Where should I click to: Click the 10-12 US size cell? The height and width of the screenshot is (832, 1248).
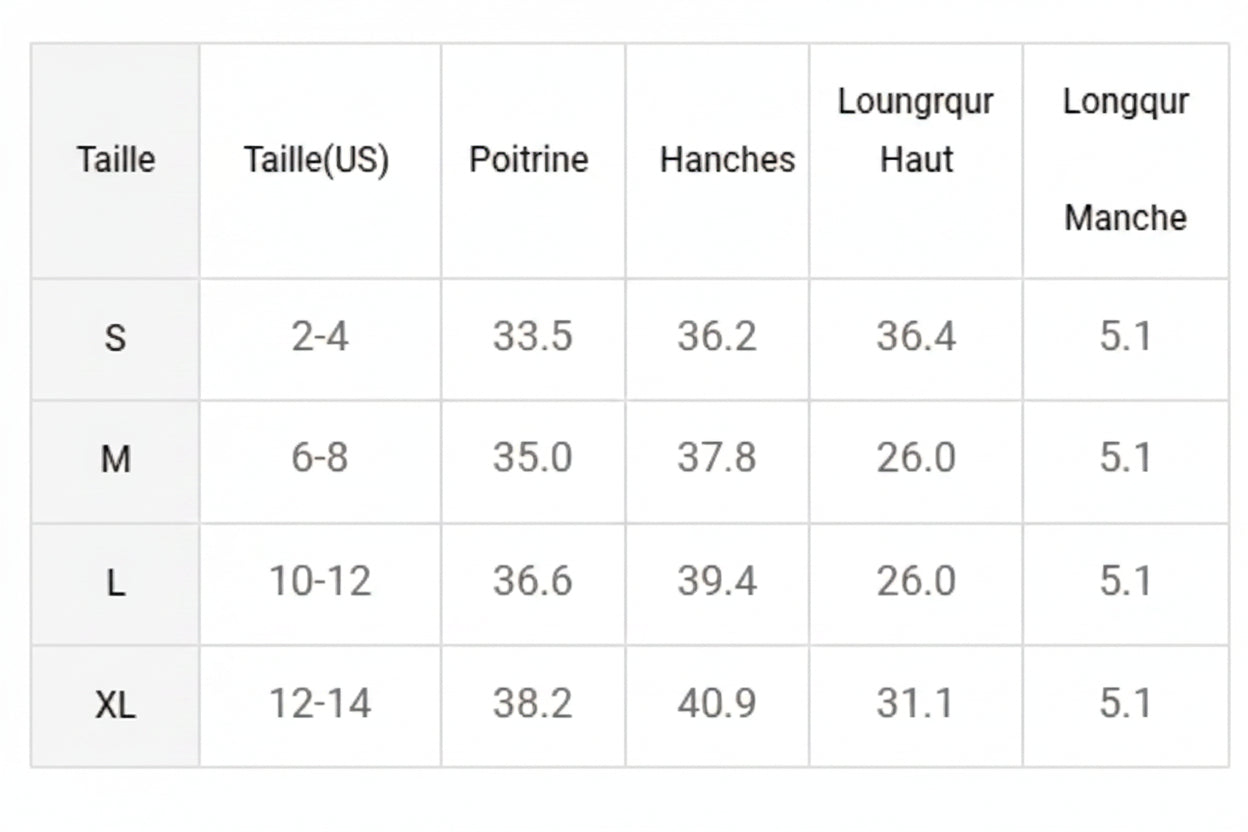319,584
